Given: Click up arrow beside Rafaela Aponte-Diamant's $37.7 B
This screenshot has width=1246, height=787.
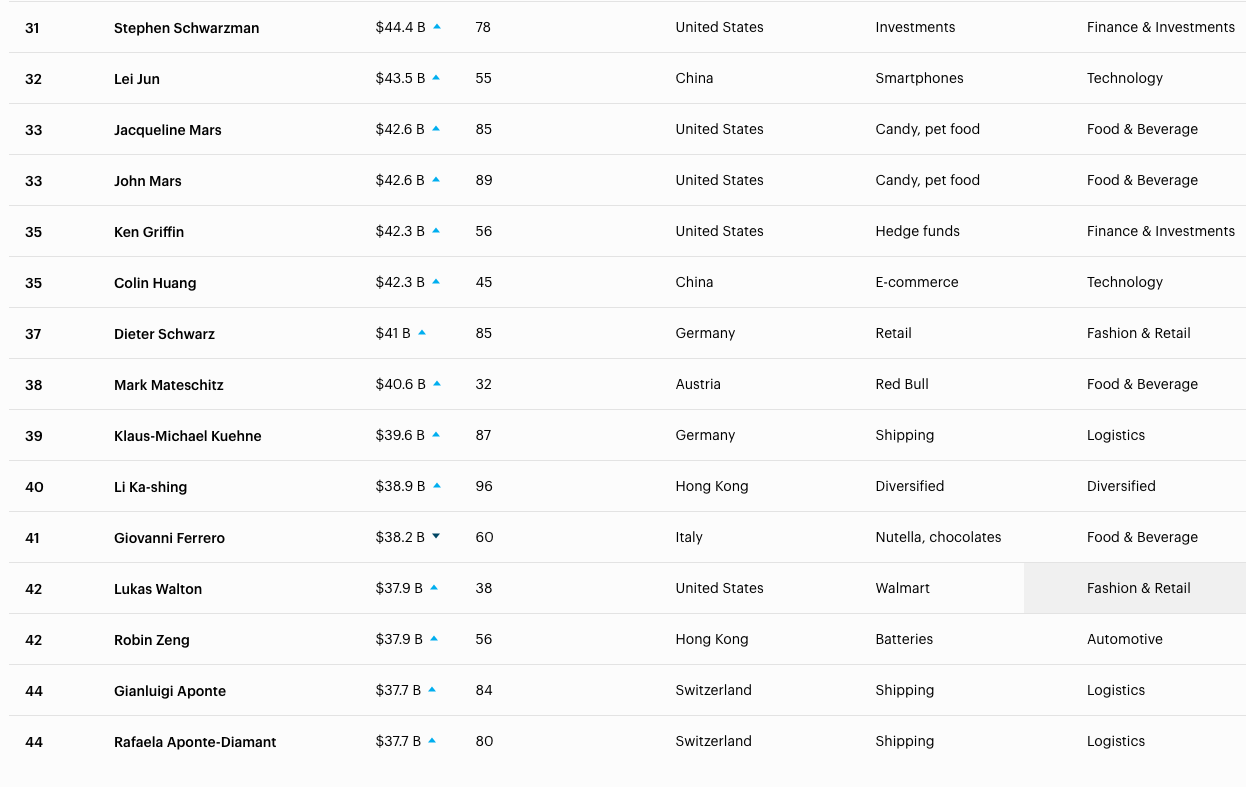Looking at the screenshot, I should 432,741.
